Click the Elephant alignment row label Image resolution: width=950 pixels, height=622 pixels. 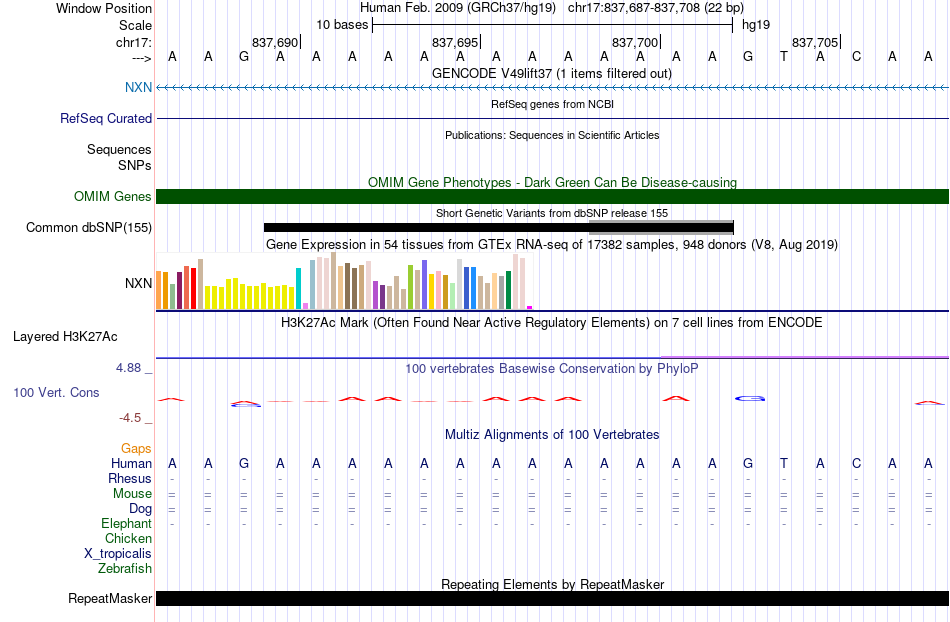(x=126, y=523)
